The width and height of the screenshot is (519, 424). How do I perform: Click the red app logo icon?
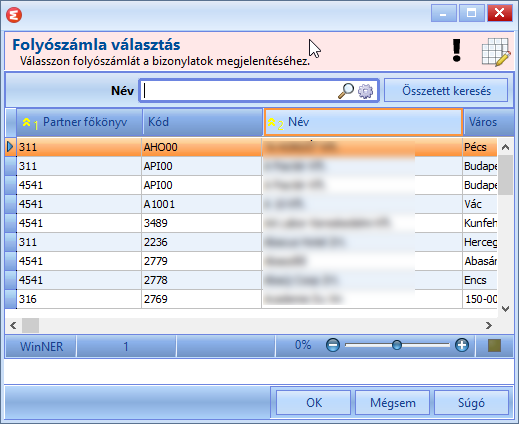14,15
